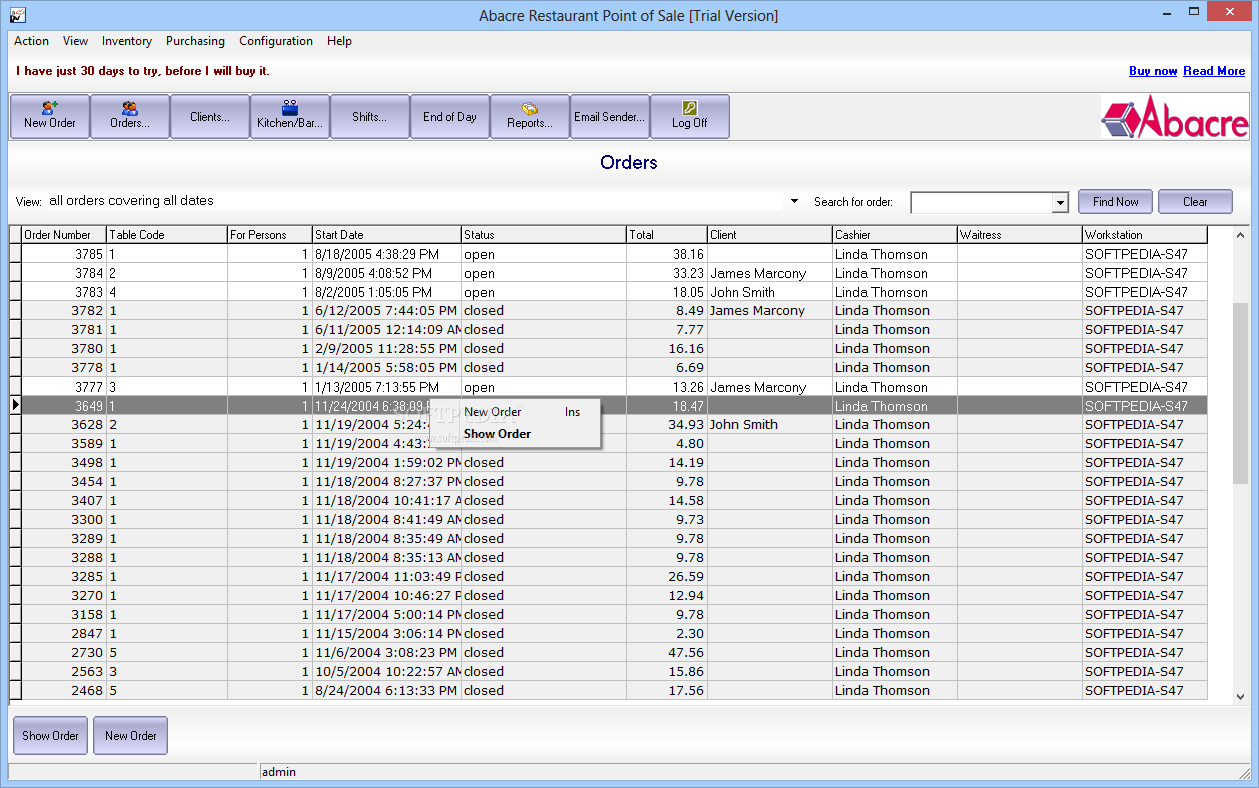Viewport: 1259px width, 788px height.
Task: Click the row selector of order 3649
Action: (15, 406)
